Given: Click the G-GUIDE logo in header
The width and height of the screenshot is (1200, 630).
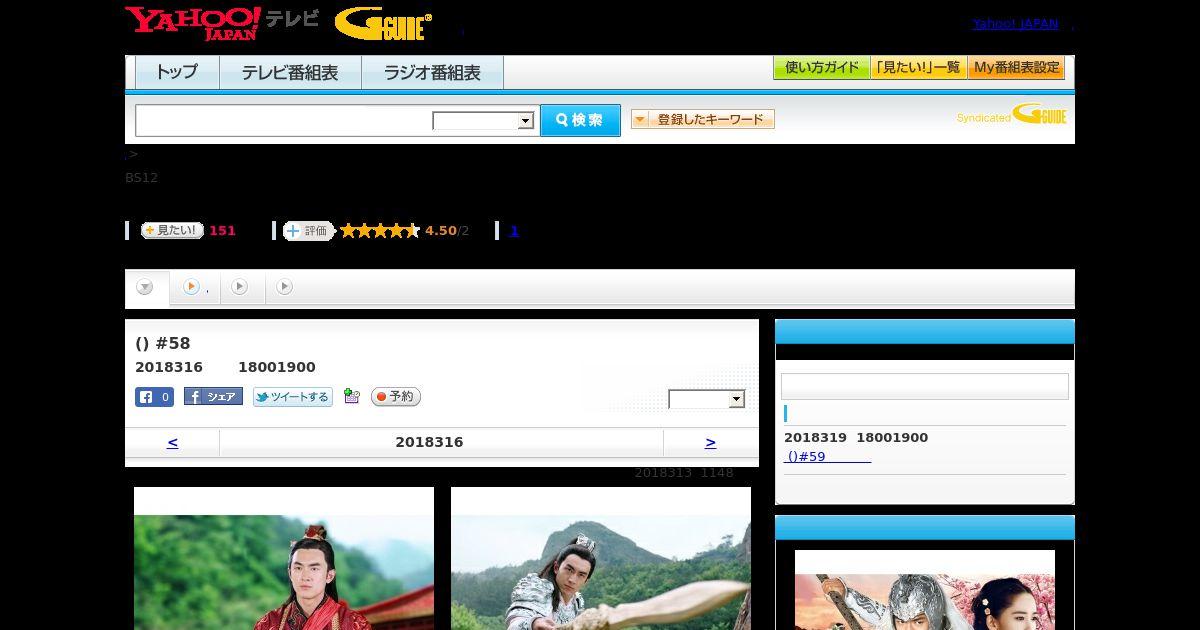Looking at the screenshot, I should [383, 24].
